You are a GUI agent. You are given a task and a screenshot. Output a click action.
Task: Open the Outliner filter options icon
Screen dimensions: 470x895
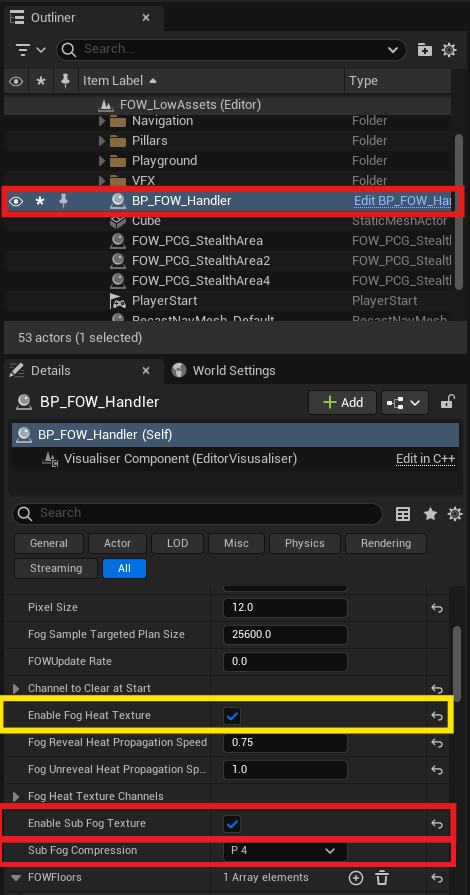coord(31,50)
